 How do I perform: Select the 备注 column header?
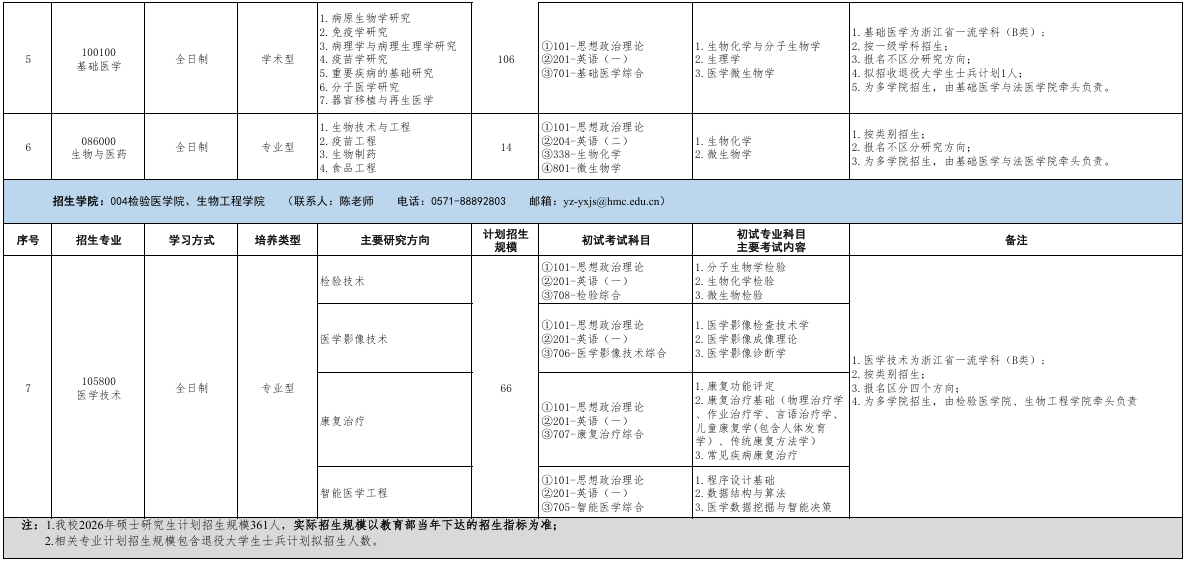pos(1016,241)
